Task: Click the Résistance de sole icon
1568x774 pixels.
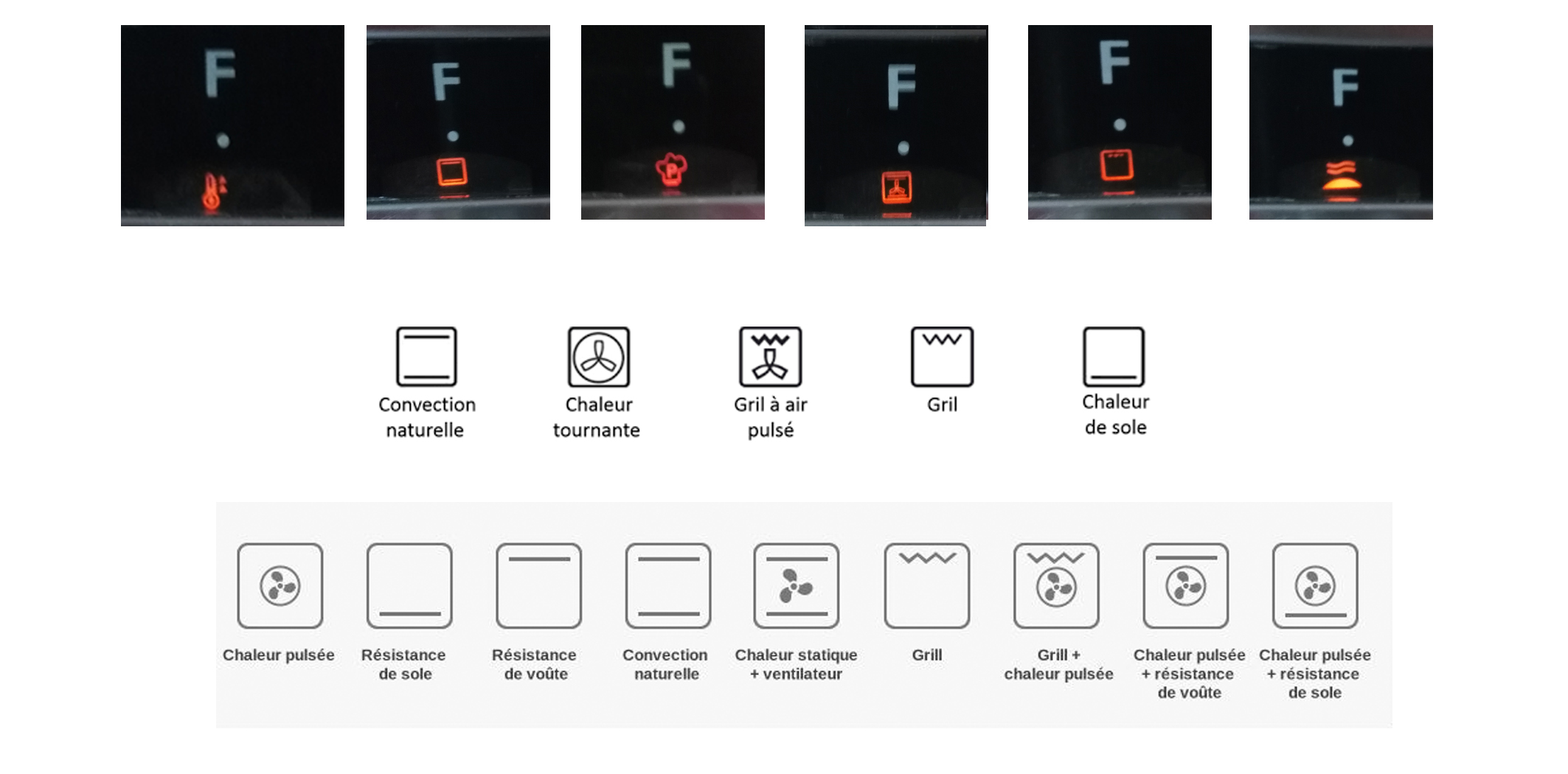Action: pyautogui.click(x=409, y=586)
